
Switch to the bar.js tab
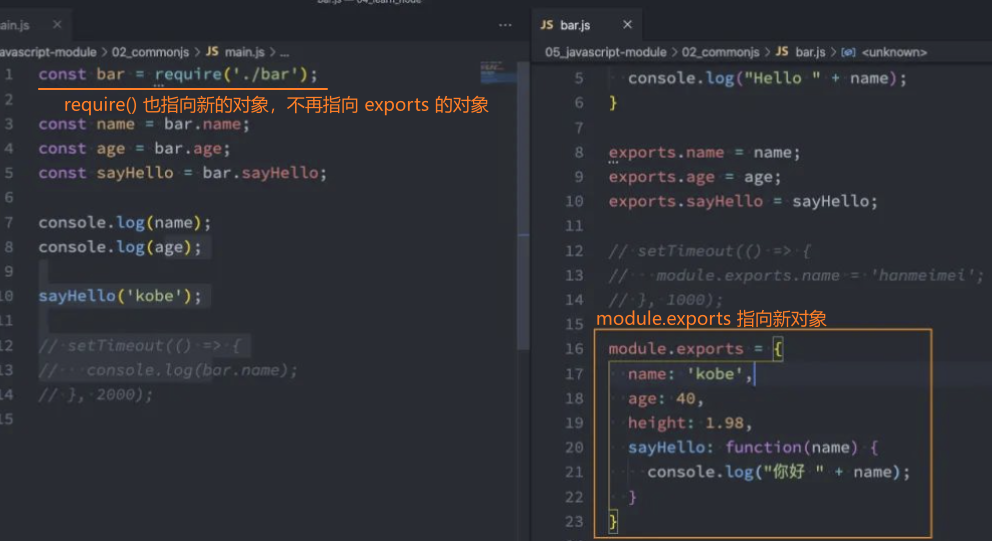(574, 24)
